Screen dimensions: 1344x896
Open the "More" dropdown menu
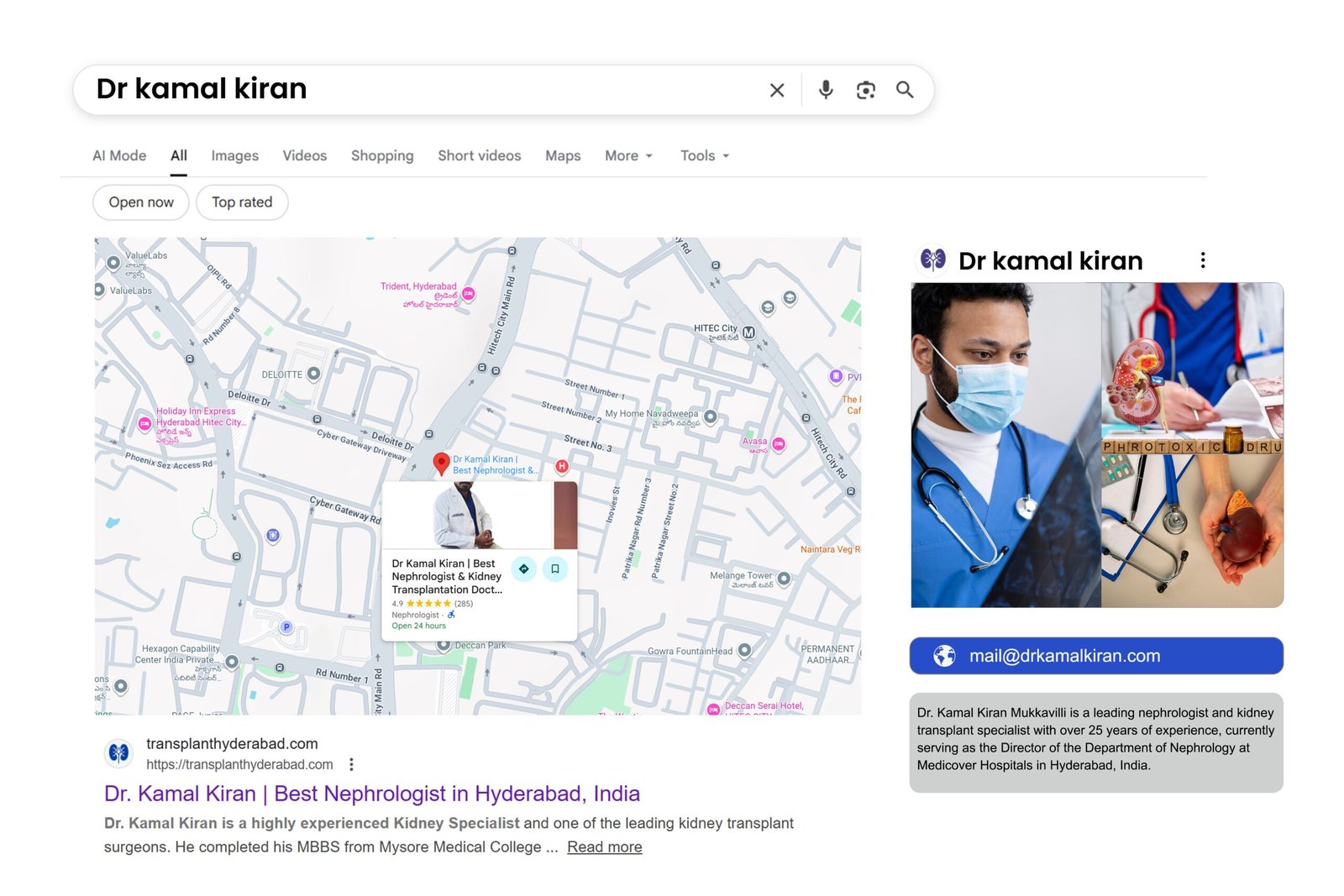pyautogui.click(x=627, y=155)
